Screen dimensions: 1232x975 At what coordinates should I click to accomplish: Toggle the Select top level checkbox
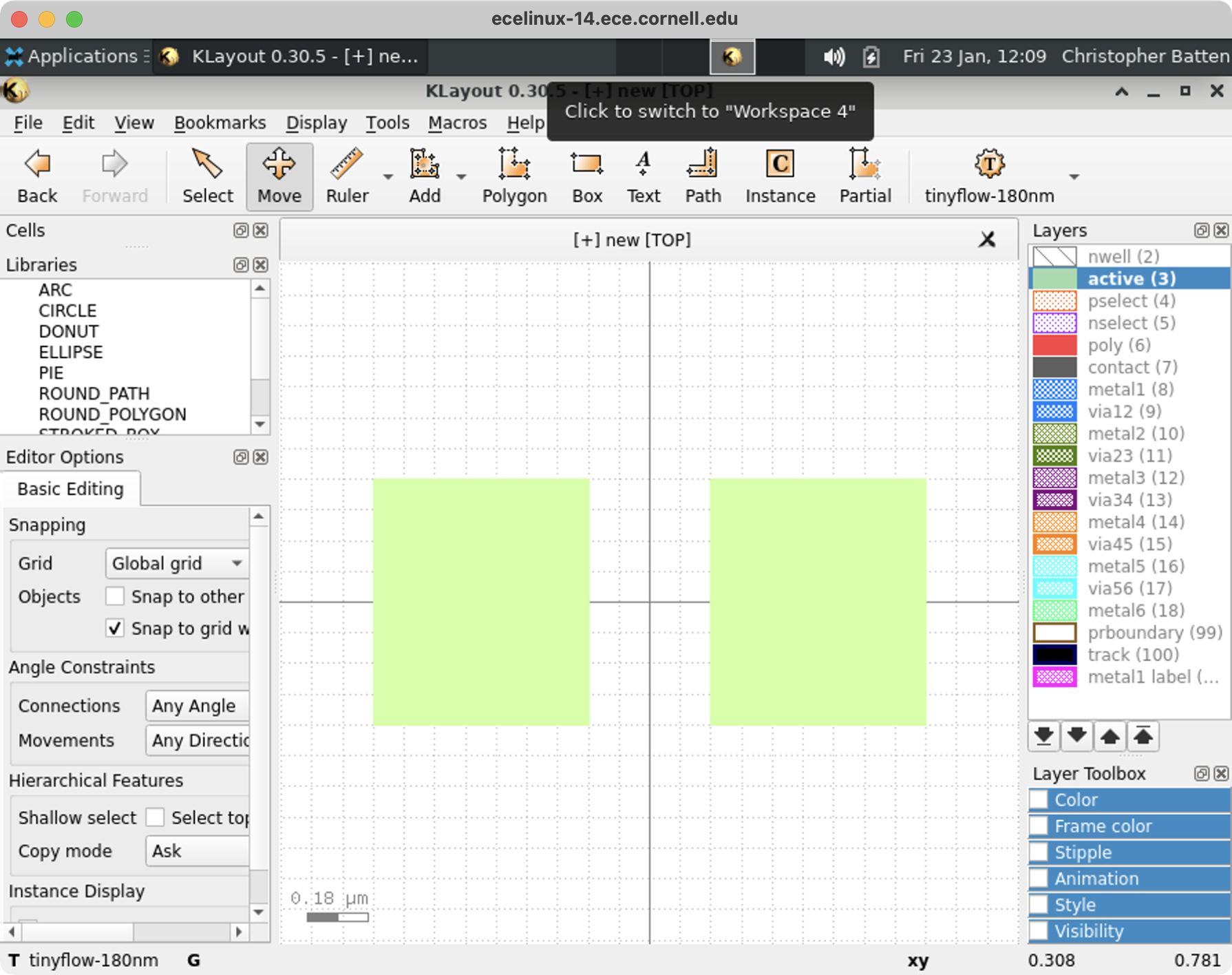coord(156,817)
